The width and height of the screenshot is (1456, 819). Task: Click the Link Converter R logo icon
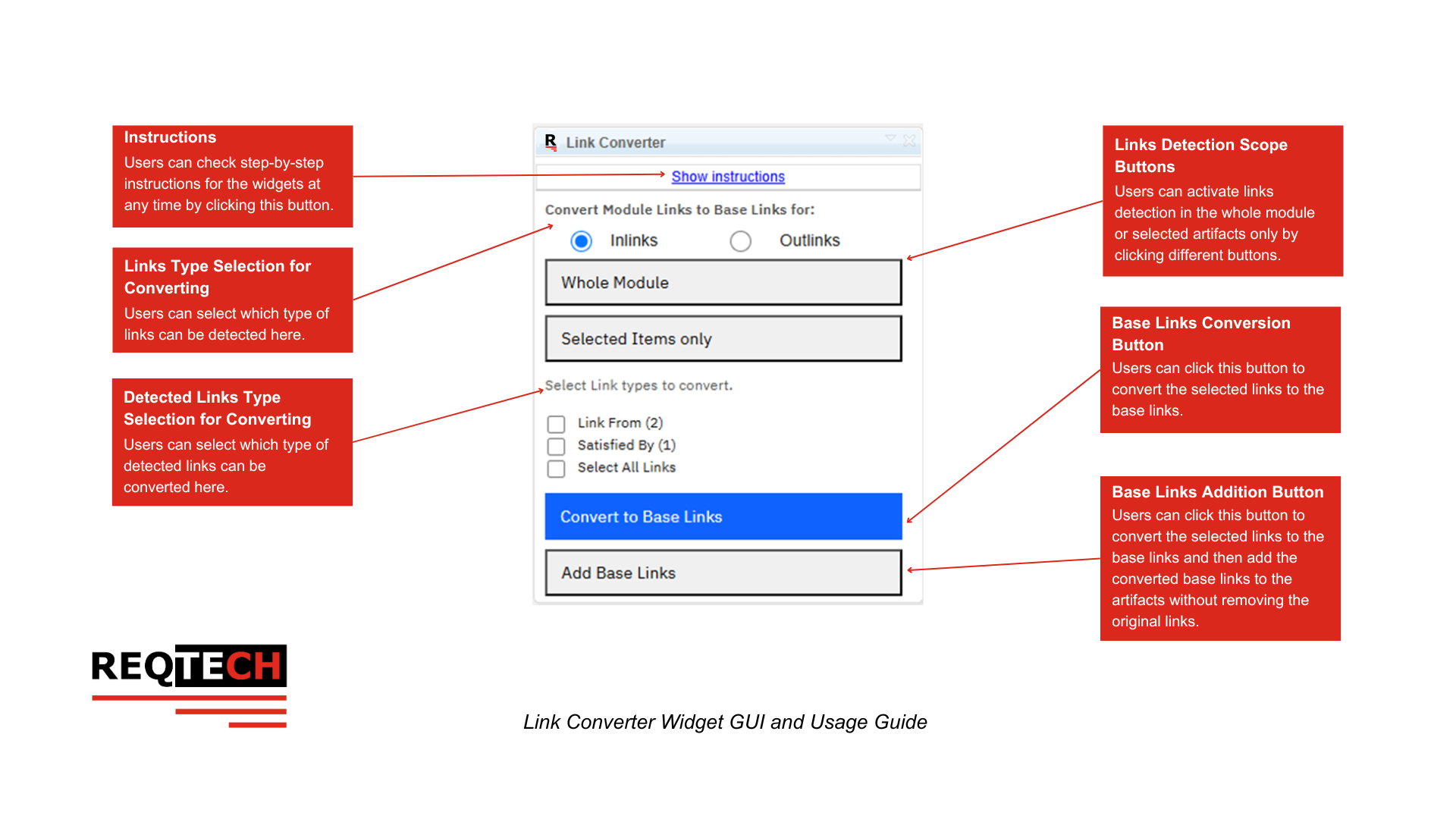pos(551,142)
